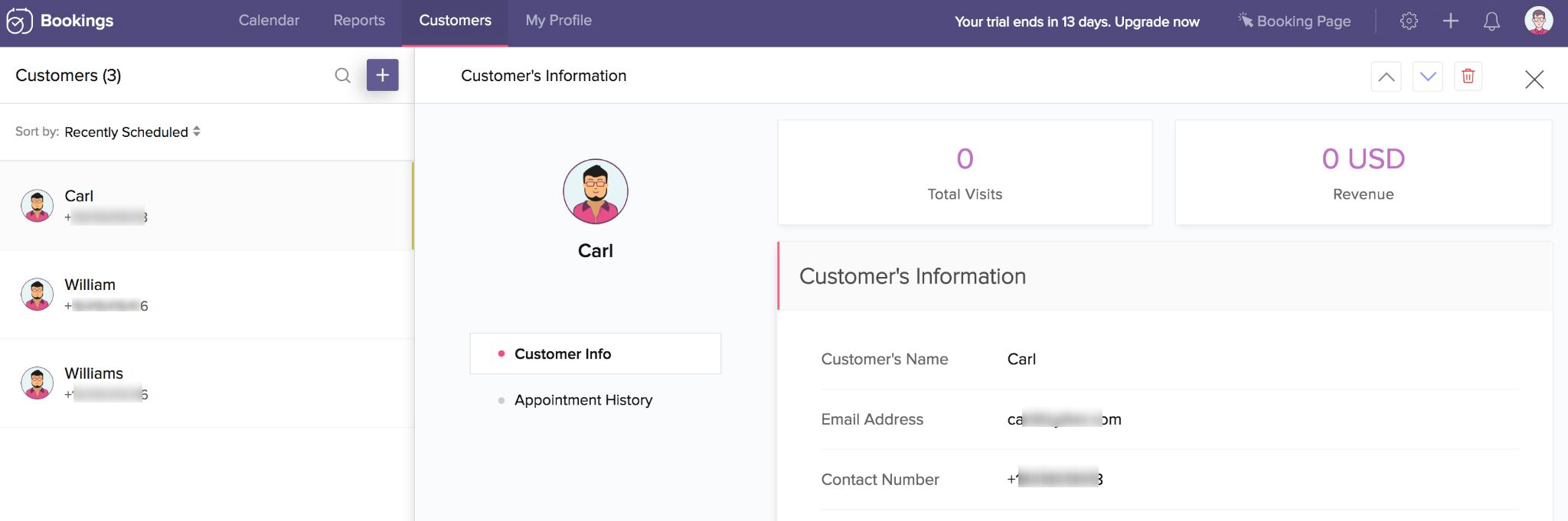The height and width of the screenshot is (521, 1568).
Task: Go to previous customer with up chevron
Action: tap(1386, 77)
